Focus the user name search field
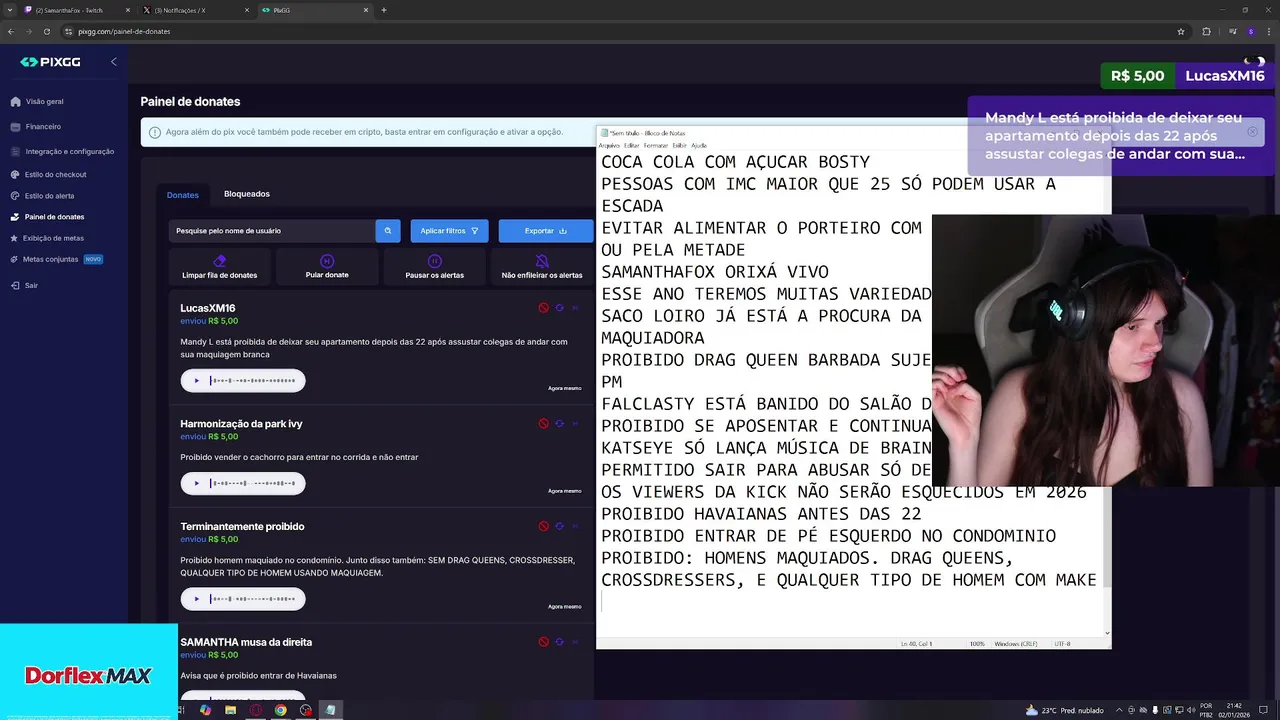This screenshot has width=1280, height=720. [x=271, y=231]
